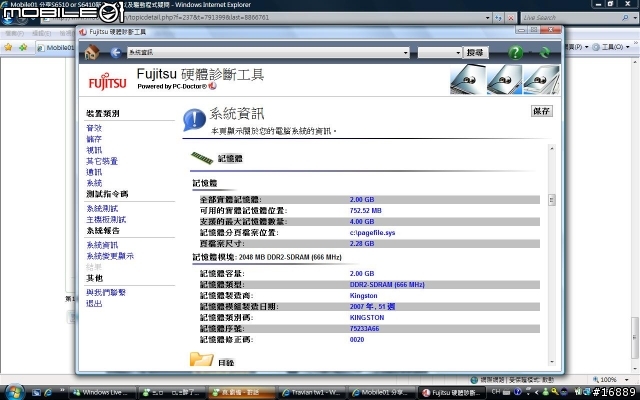Click 4.00 GB maximum memory value
Image resolution: width=640 pixels, height=400 pixels.
362,222
